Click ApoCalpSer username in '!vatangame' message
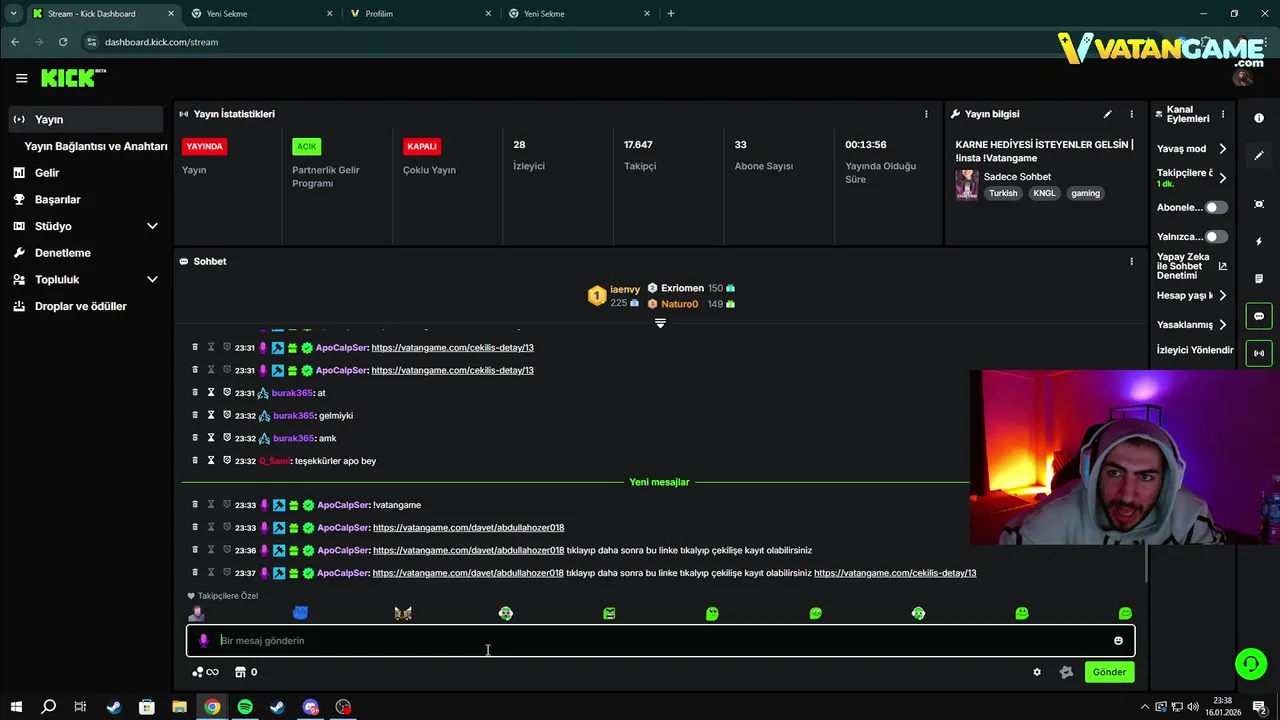Viewport: 1280px width, 720px height. [x=343, y=505]
